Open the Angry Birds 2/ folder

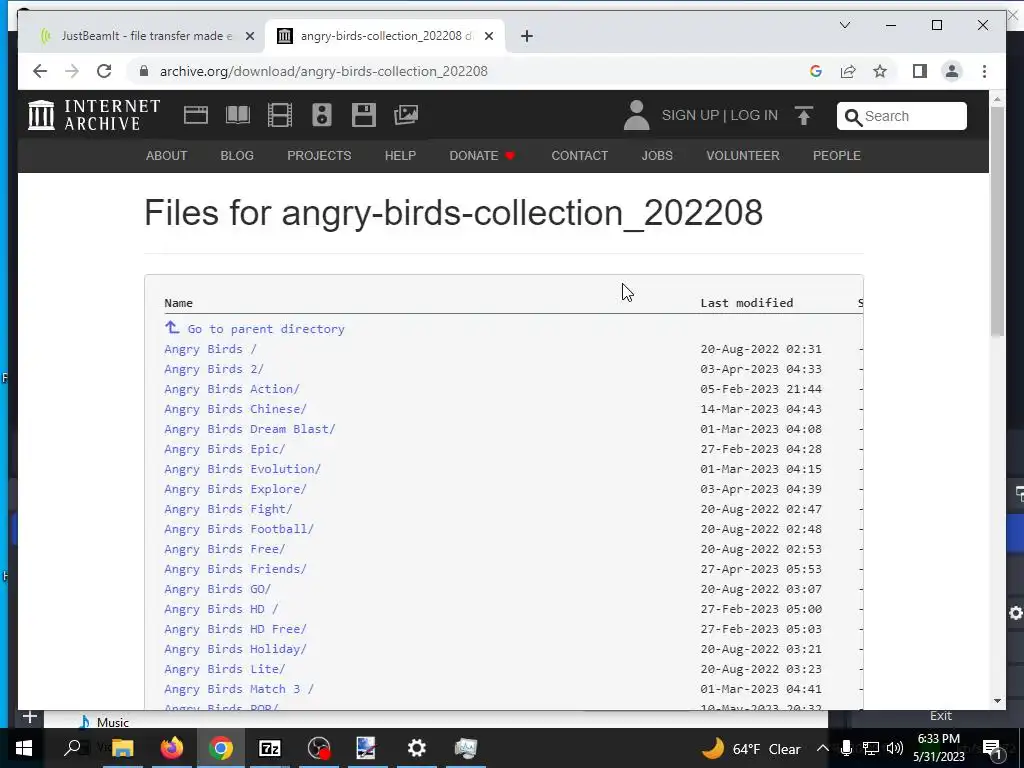(x=214, y=369)
